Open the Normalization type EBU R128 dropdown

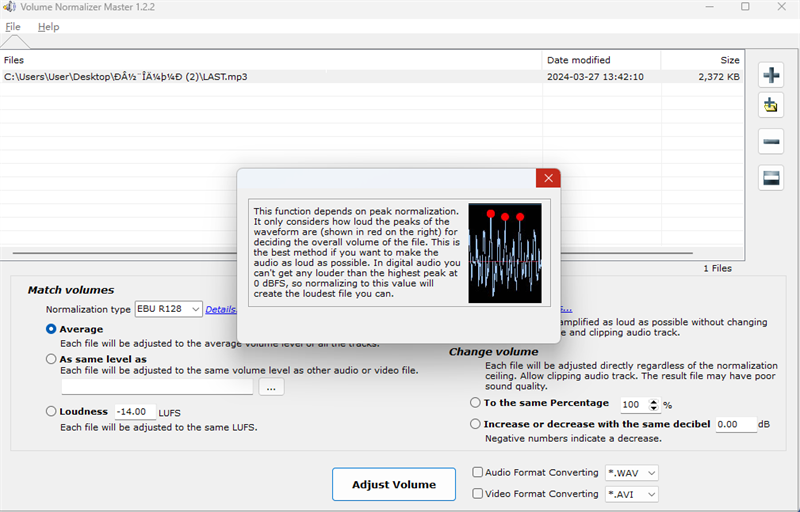(168, 309)
